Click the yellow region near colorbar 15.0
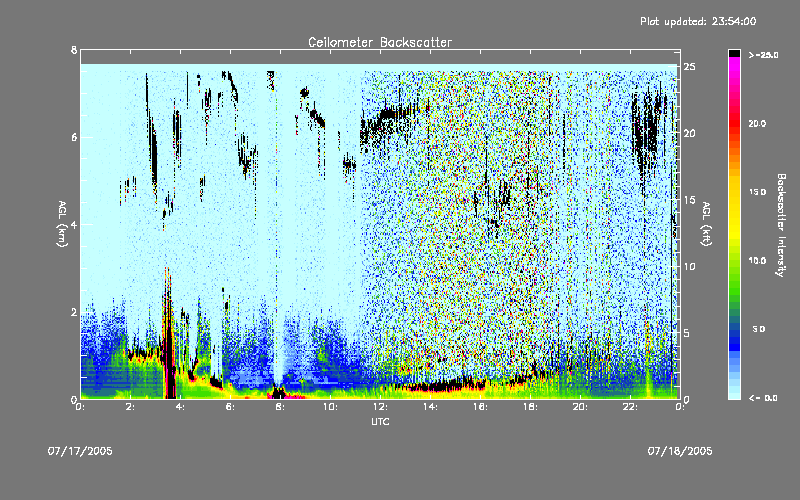Image resolution: width=800 pixels, height=500 pixels. pos(734,192)
